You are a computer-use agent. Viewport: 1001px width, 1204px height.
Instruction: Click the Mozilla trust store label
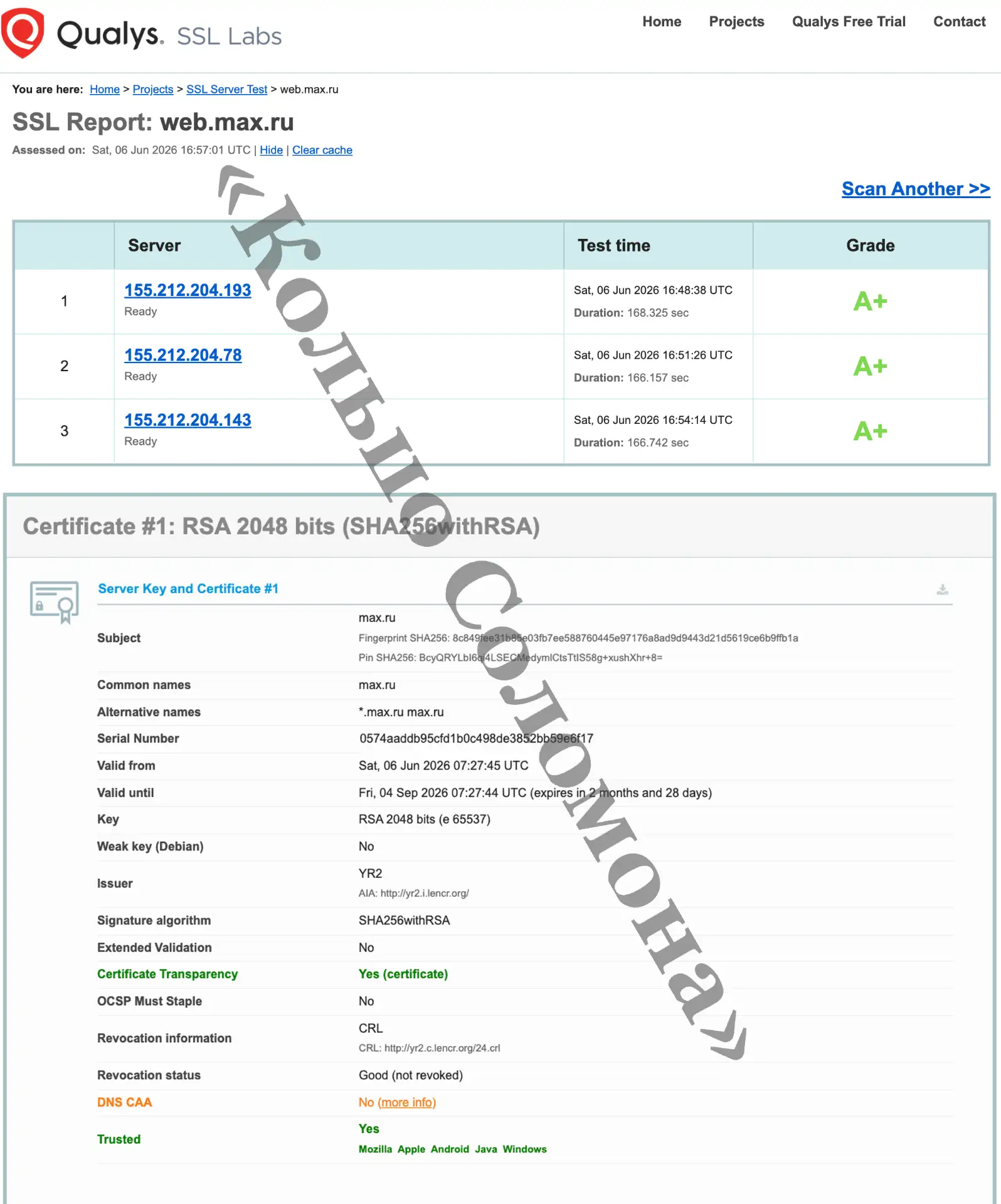click(375, 1149)
